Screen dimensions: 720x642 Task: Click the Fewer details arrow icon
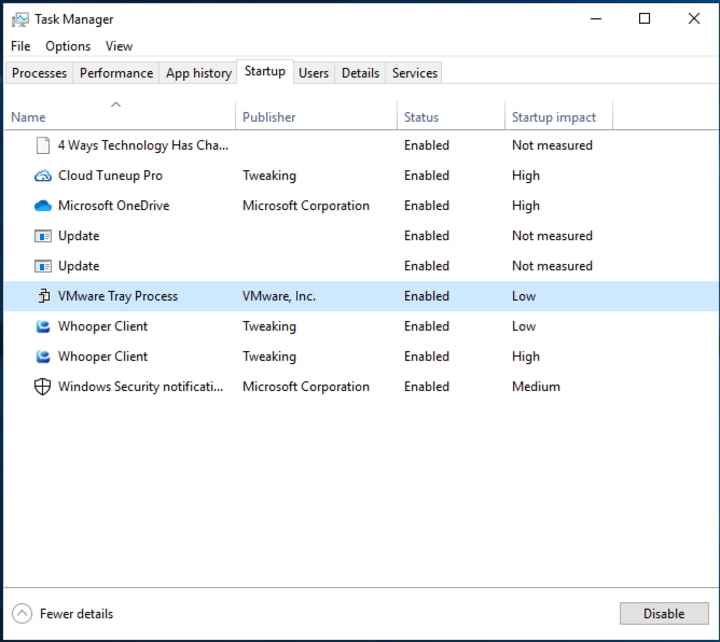(22, 614)
